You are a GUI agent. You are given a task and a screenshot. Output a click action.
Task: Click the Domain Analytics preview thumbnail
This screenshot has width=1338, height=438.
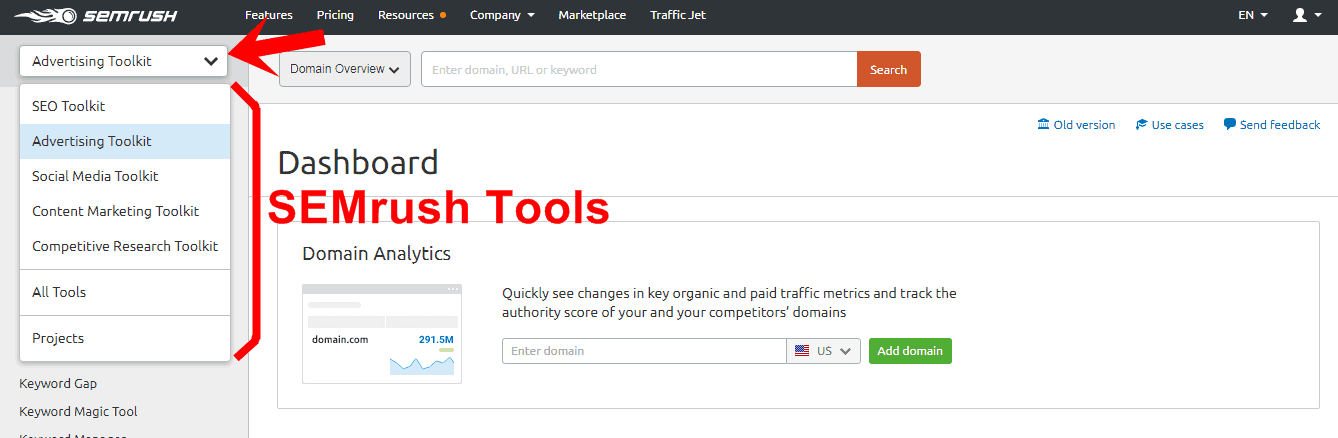pyautogui.click(x=382, y=334)
